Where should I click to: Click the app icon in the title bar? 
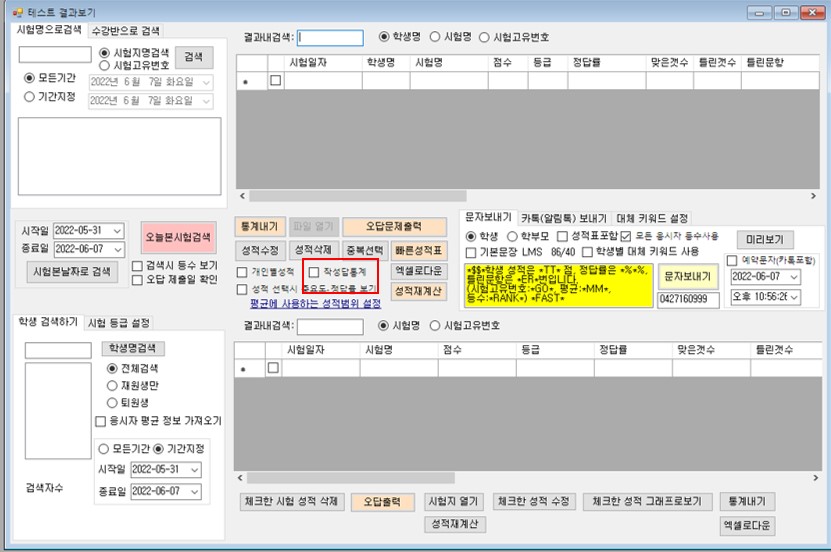tap(18, 12)
